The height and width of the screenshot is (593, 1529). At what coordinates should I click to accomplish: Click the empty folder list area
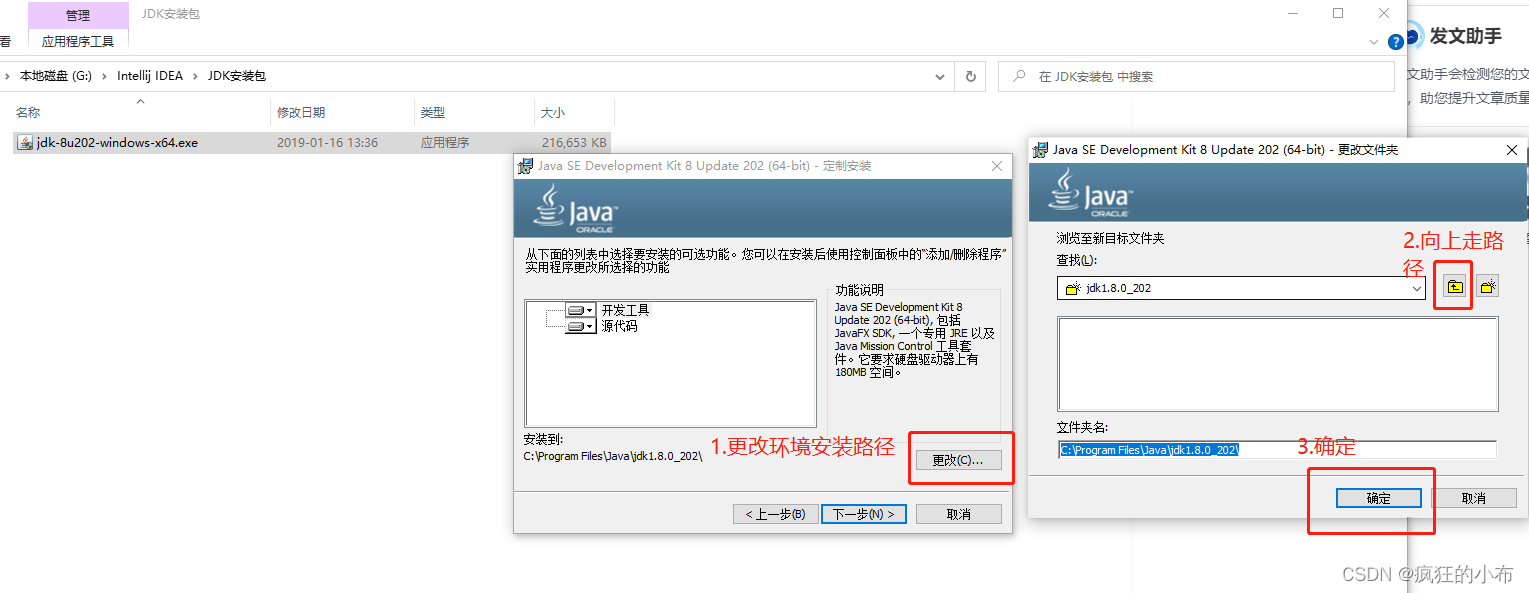[x=1277, y=364]
